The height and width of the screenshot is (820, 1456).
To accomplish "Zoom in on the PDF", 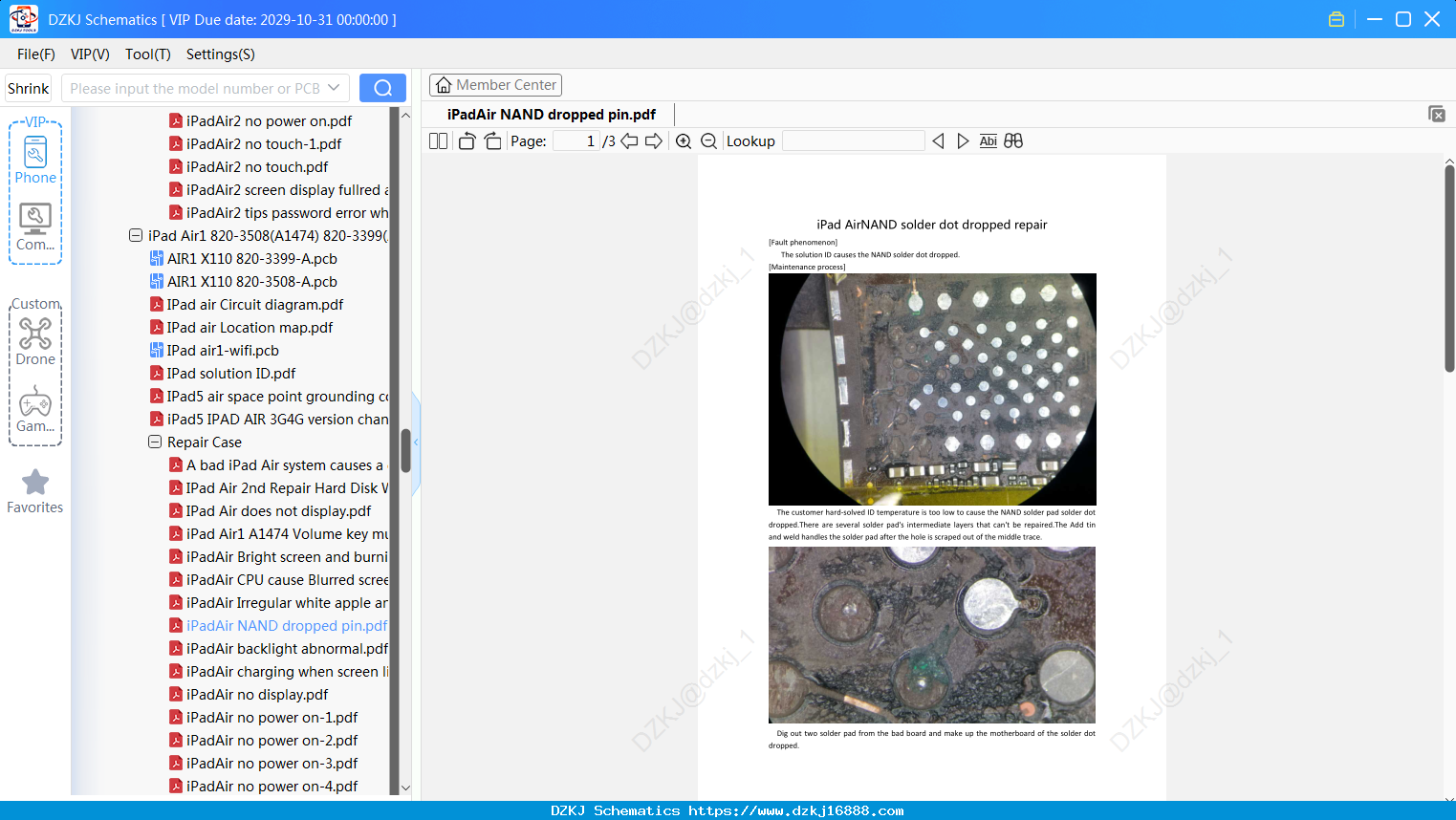I will (x=684, y=141).
